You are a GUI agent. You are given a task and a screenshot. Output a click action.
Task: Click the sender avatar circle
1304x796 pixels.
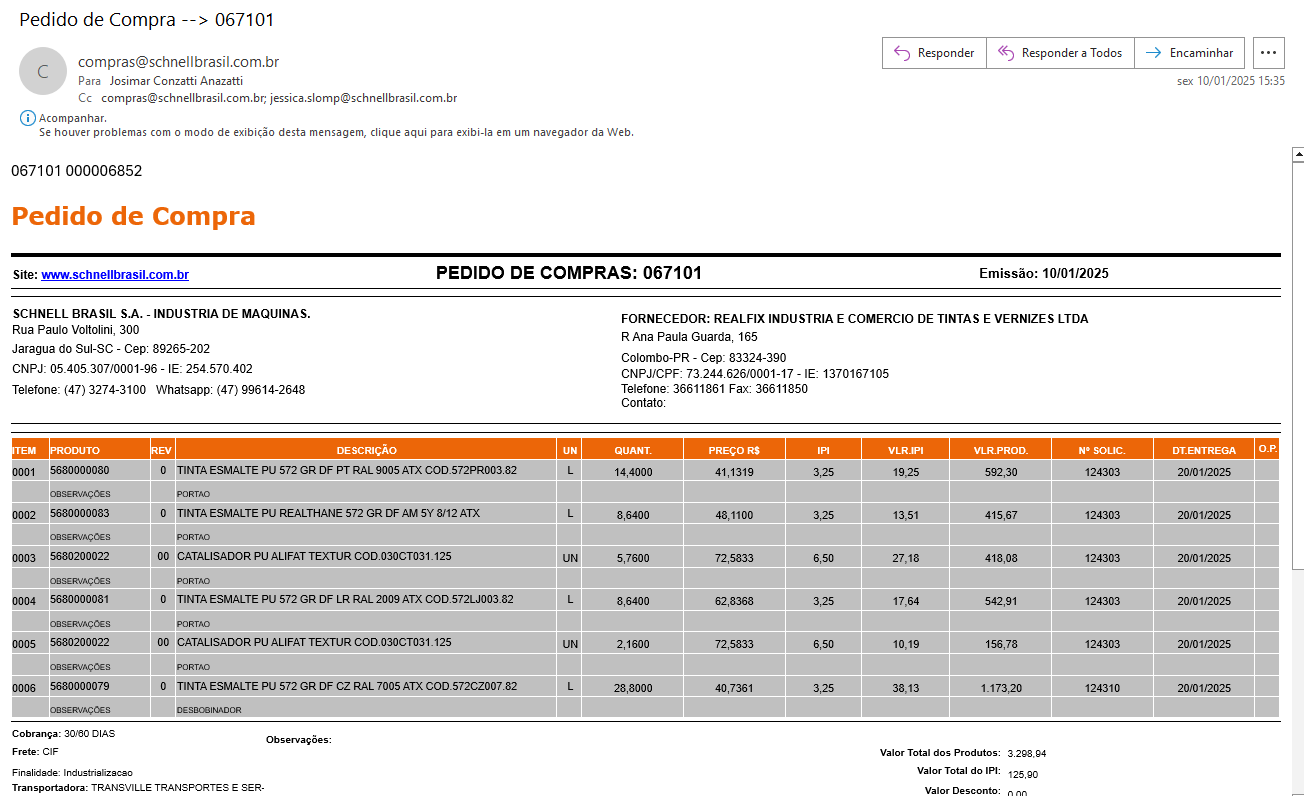click(x=43, y=72)
